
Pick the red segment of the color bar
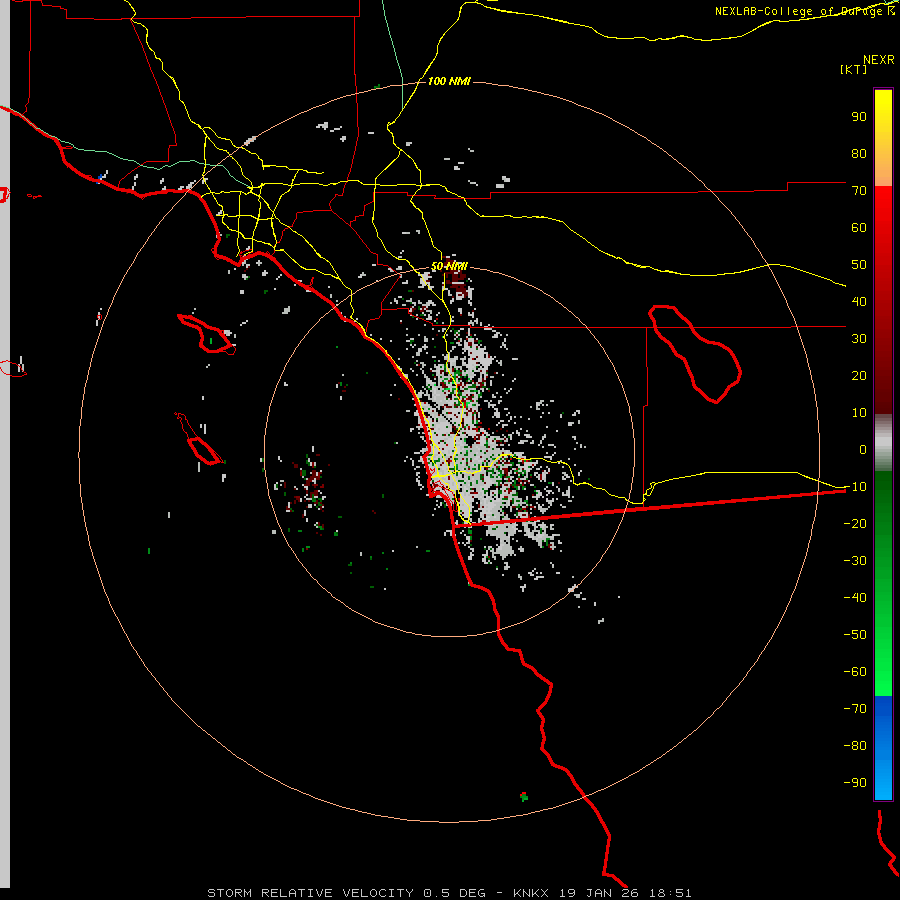click(883, 300)
